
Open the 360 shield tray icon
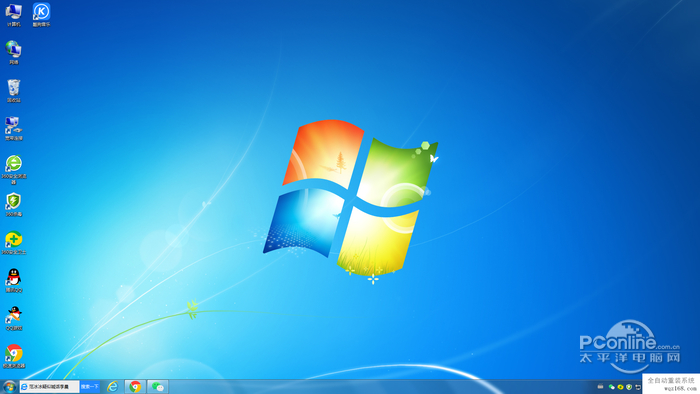pyautogui.click(x=629, y=387)
